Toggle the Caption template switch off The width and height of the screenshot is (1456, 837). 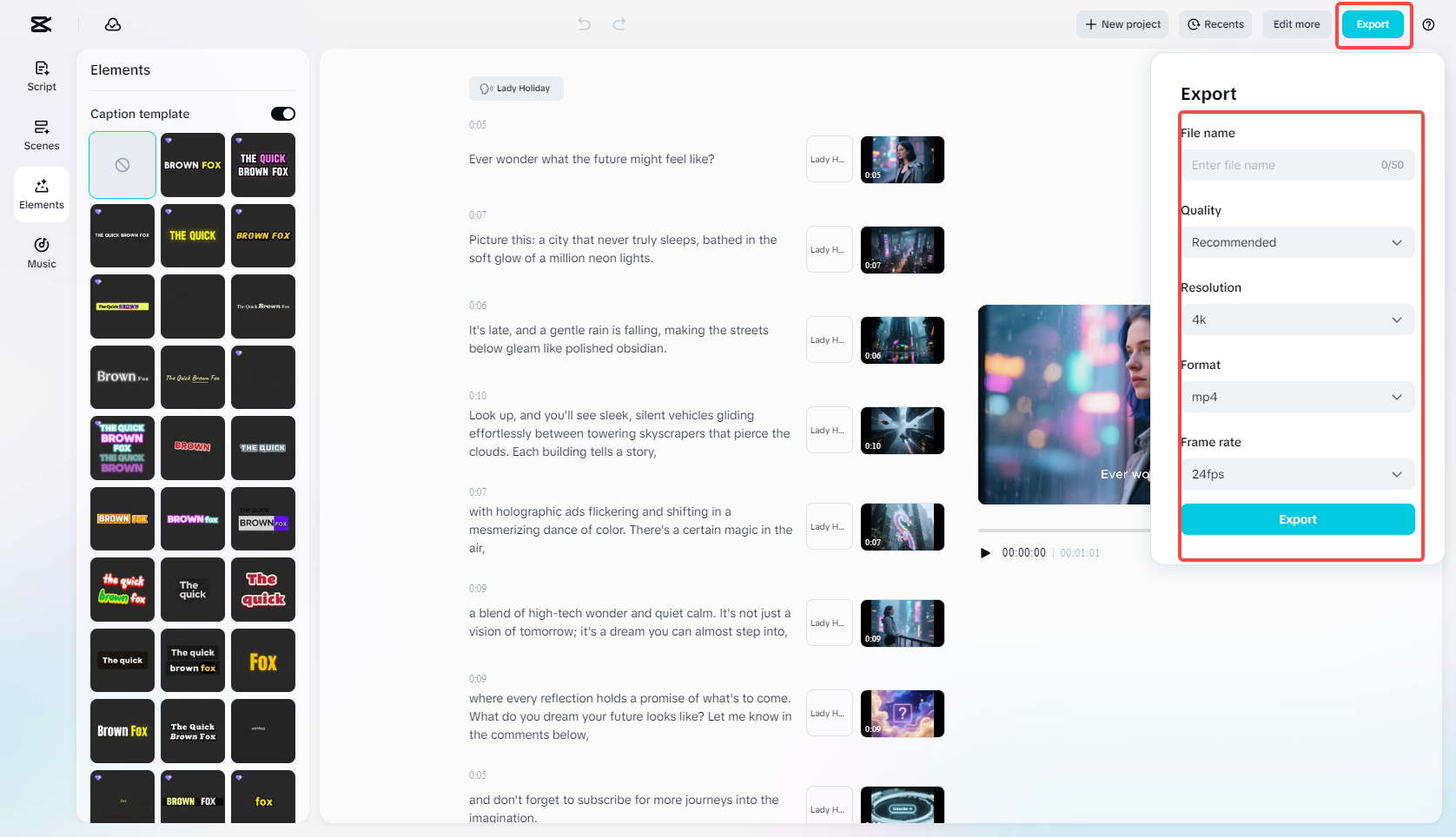[281, 113]
